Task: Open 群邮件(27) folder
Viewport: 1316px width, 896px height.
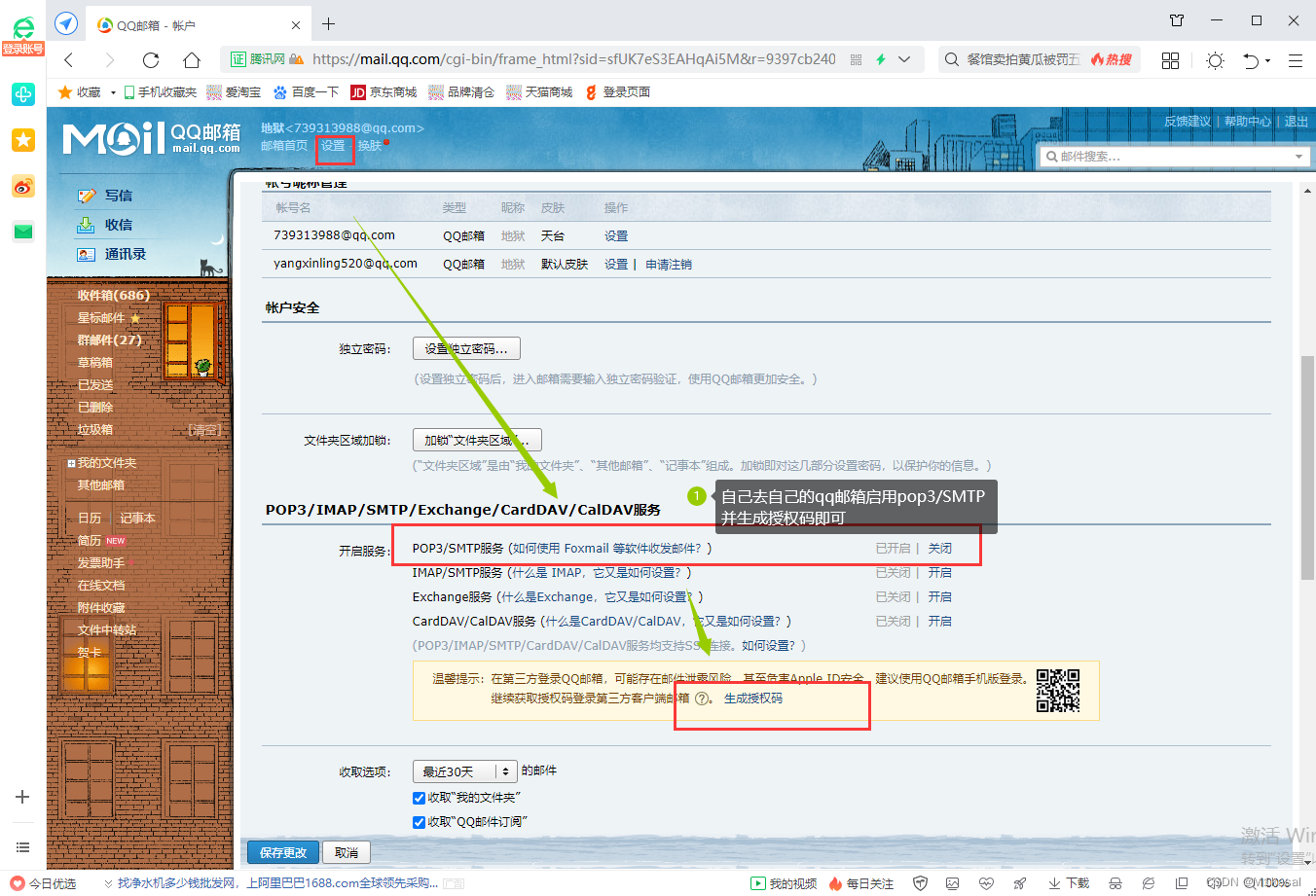Action: pyautogui.click(x=109, y=340)
